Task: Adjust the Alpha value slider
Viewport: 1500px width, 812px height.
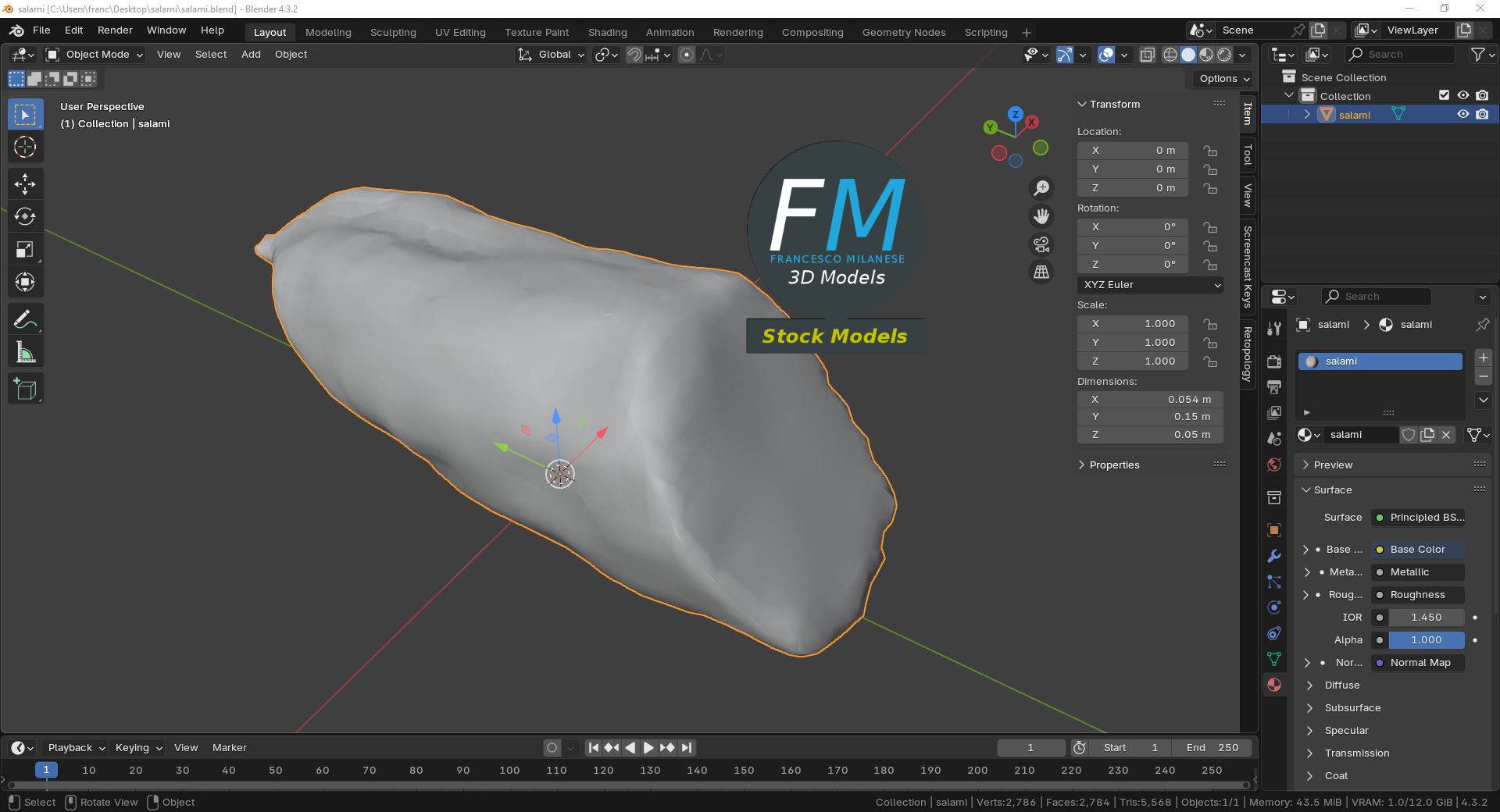Action: click(1426, 640)
